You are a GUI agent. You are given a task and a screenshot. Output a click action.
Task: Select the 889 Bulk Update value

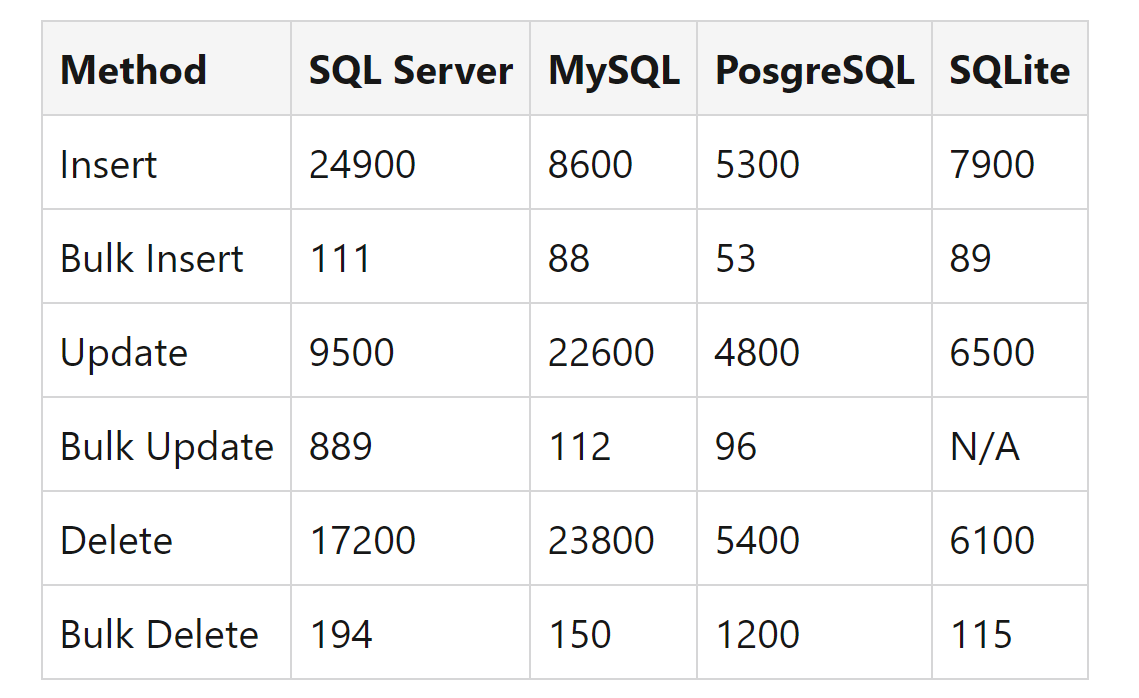[341, 447]
